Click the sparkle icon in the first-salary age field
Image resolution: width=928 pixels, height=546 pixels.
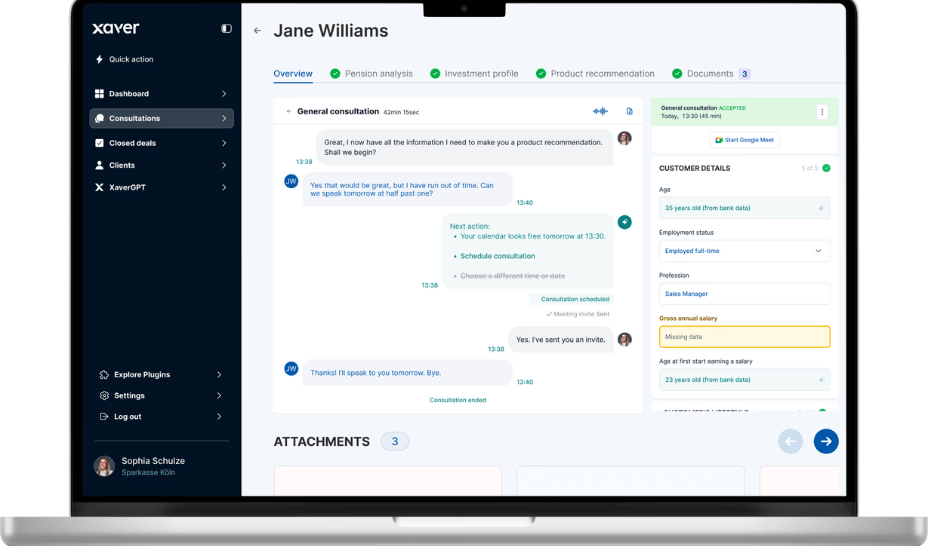(x=821, y=380)
